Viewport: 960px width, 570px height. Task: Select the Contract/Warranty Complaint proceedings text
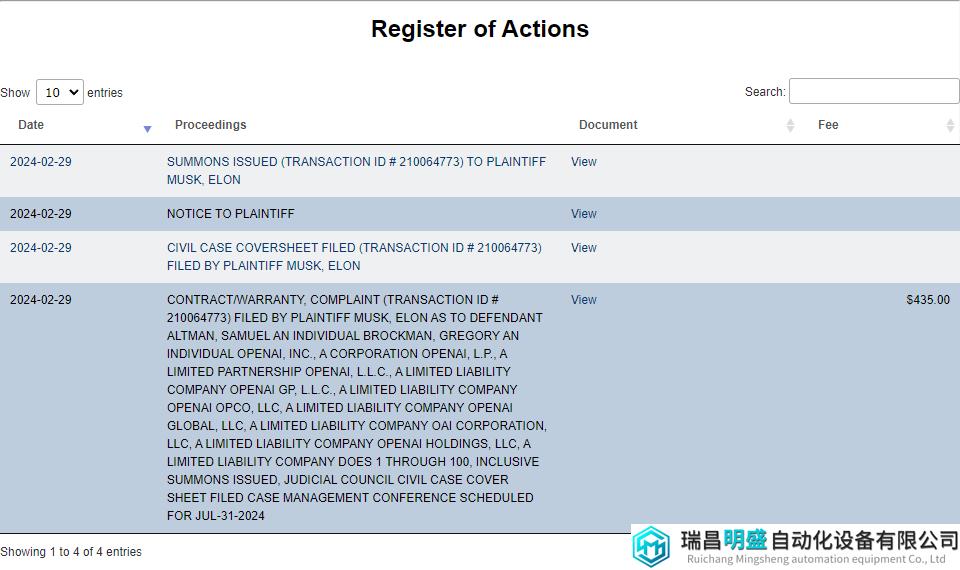coord(357,408)
